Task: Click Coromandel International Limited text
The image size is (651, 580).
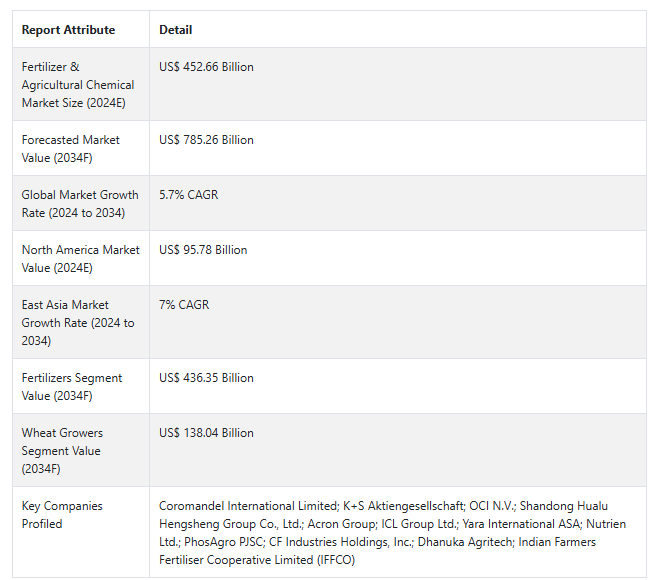Action: (x=248, y=506)
